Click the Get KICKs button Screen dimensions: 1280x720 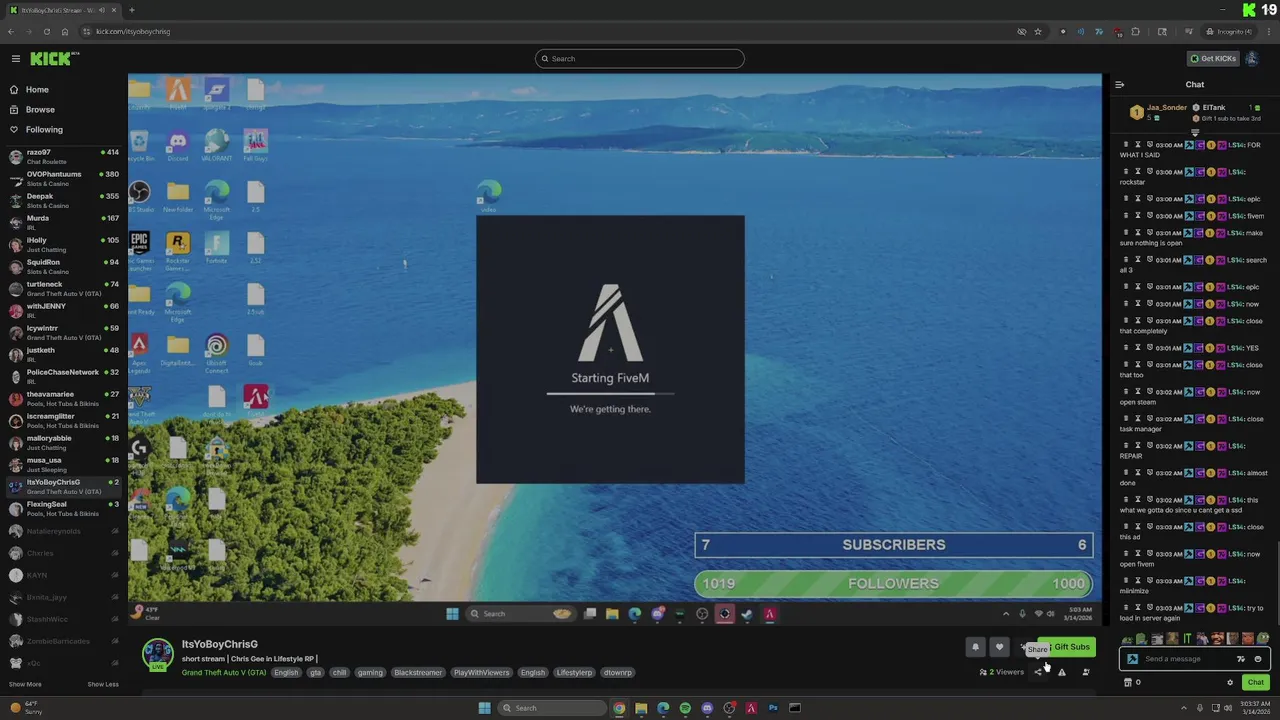pyautogui.click(x=1214, y=59)
